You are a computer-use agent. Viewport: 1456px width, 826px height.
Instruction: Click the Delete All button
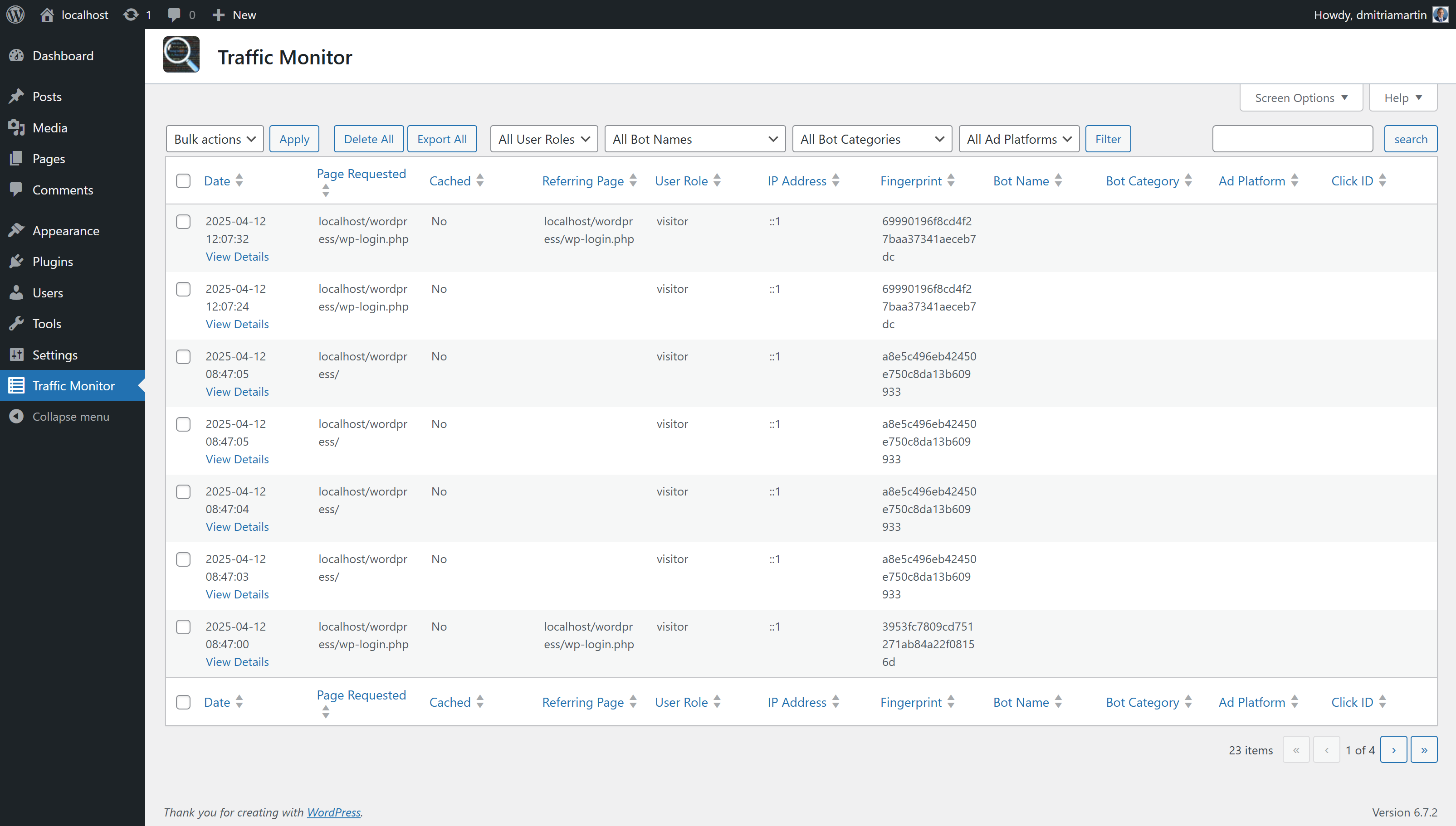tap(369, 139)
